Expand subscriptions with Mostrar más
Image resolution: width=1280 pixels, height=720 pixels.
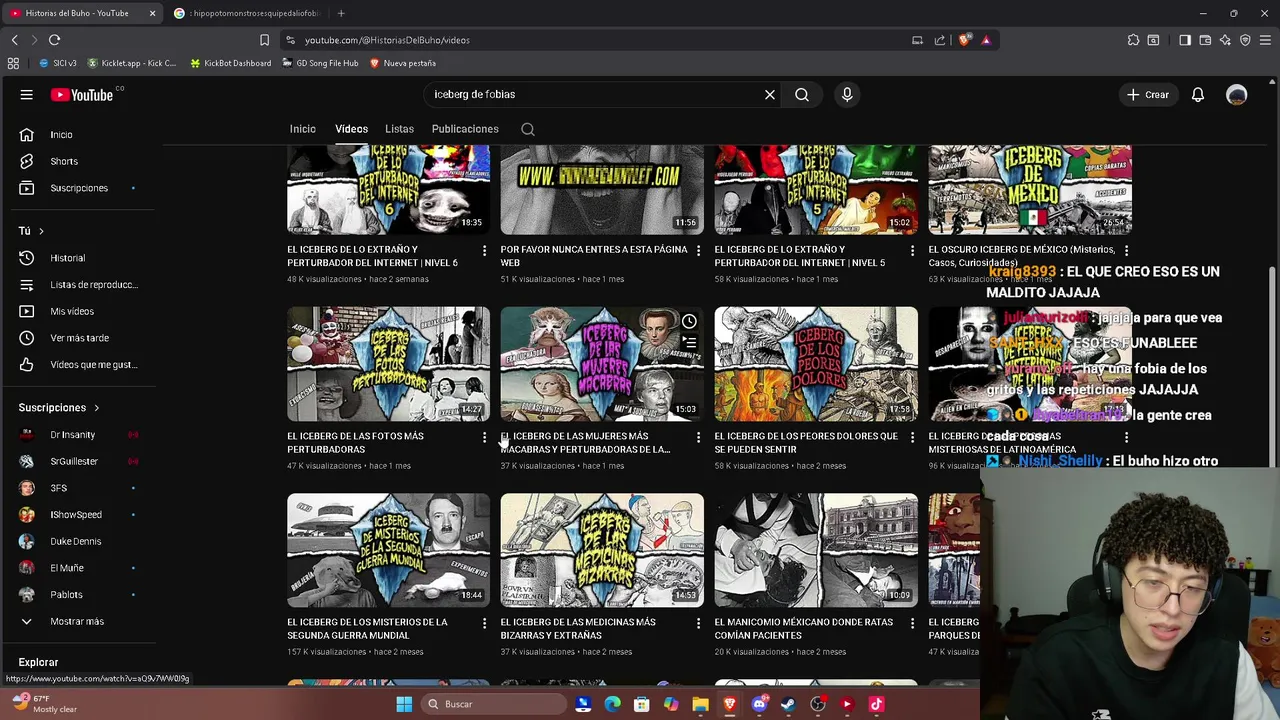77,621
